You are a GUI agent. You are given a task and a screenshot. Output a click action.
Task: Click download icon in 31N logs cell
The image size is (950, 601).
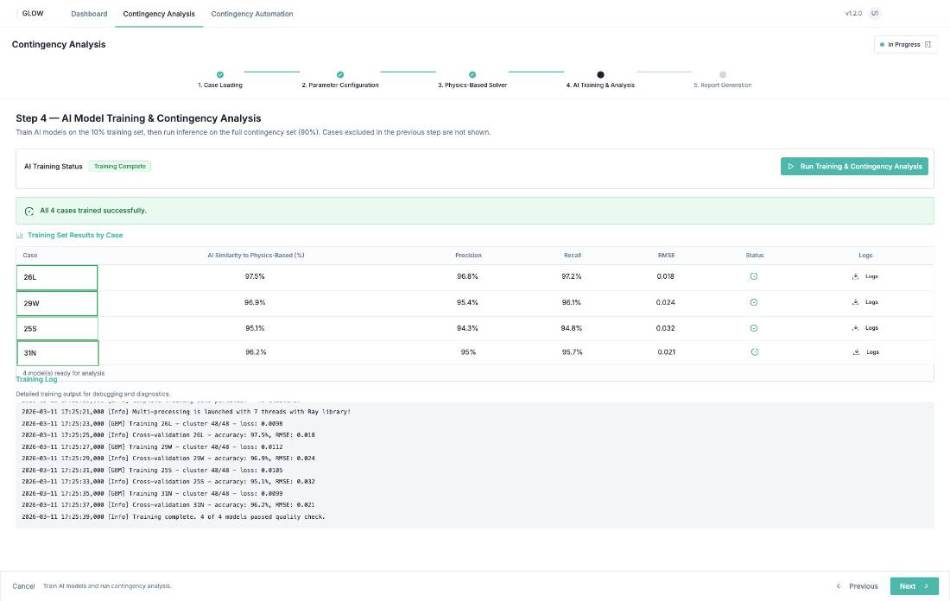[x=856, y=352]
